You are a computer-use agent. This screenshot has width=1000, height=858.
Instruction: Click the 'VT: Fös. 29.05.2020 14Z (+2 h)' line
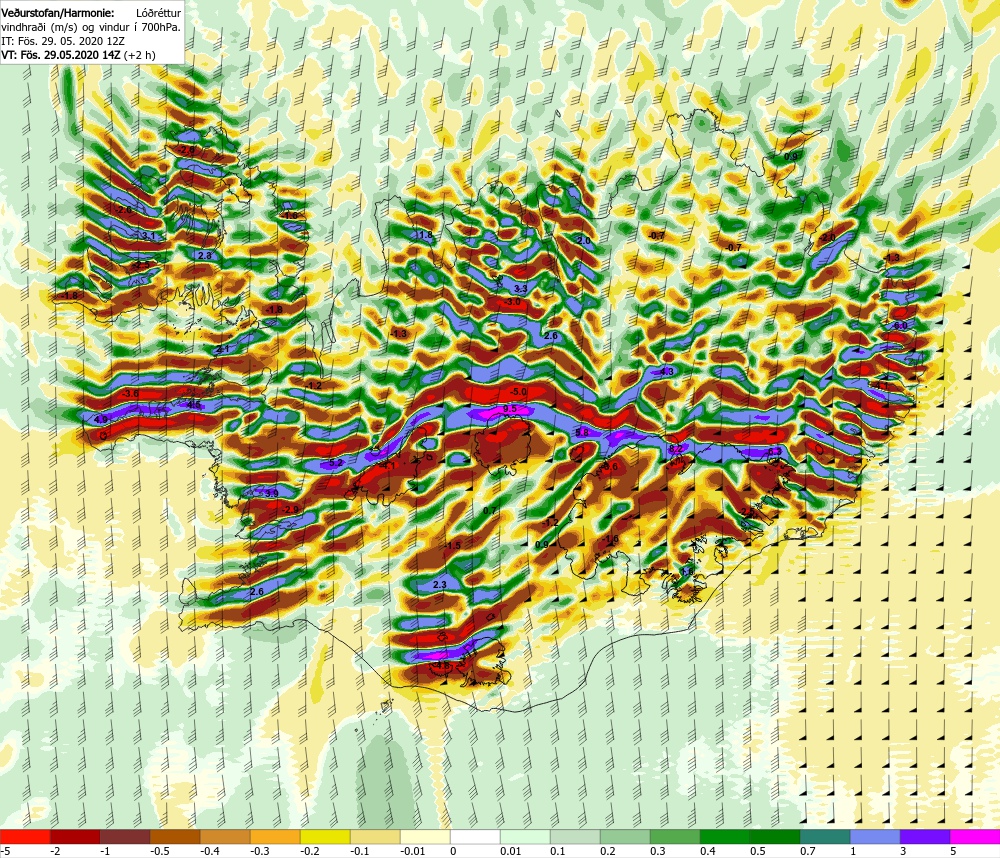78,55
